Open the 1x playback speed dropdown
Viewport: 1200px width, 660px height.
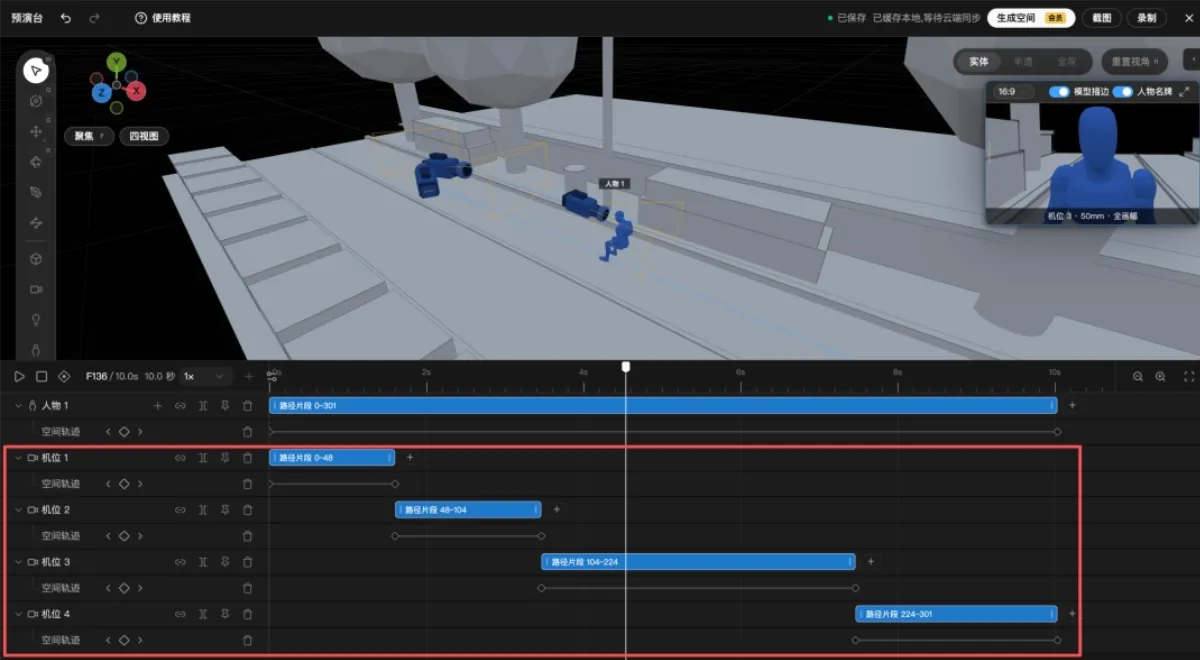click(x=205, y=376)
